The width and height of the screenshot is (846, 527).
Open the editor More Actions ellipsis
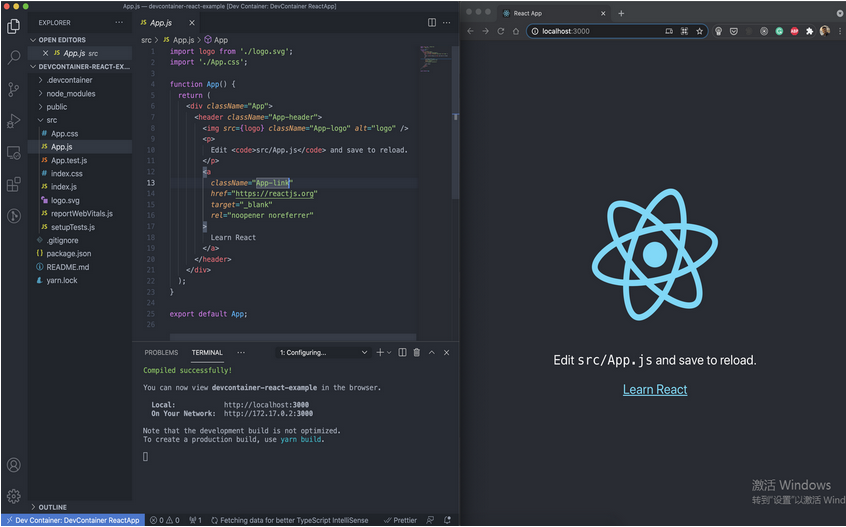click(447, 23)
